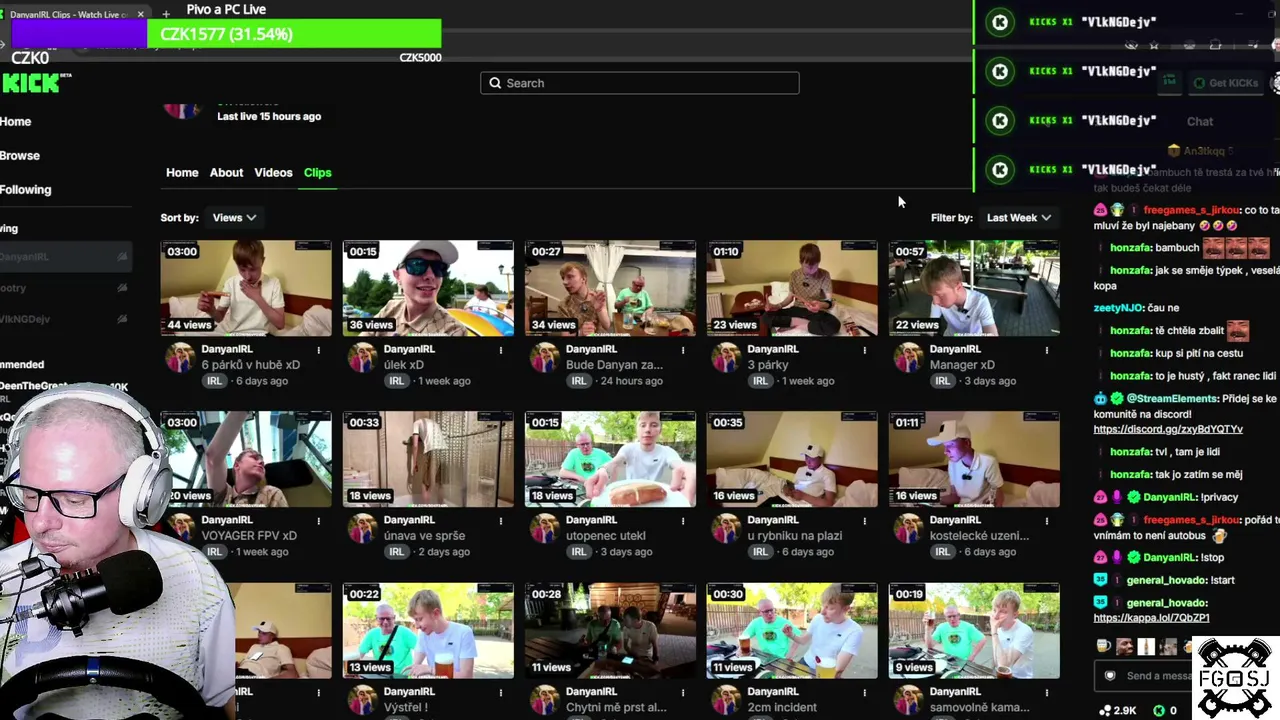Expand the Filter by Last Week dropdown
Screen dimensions: 1280x720
click(1019, 217)
